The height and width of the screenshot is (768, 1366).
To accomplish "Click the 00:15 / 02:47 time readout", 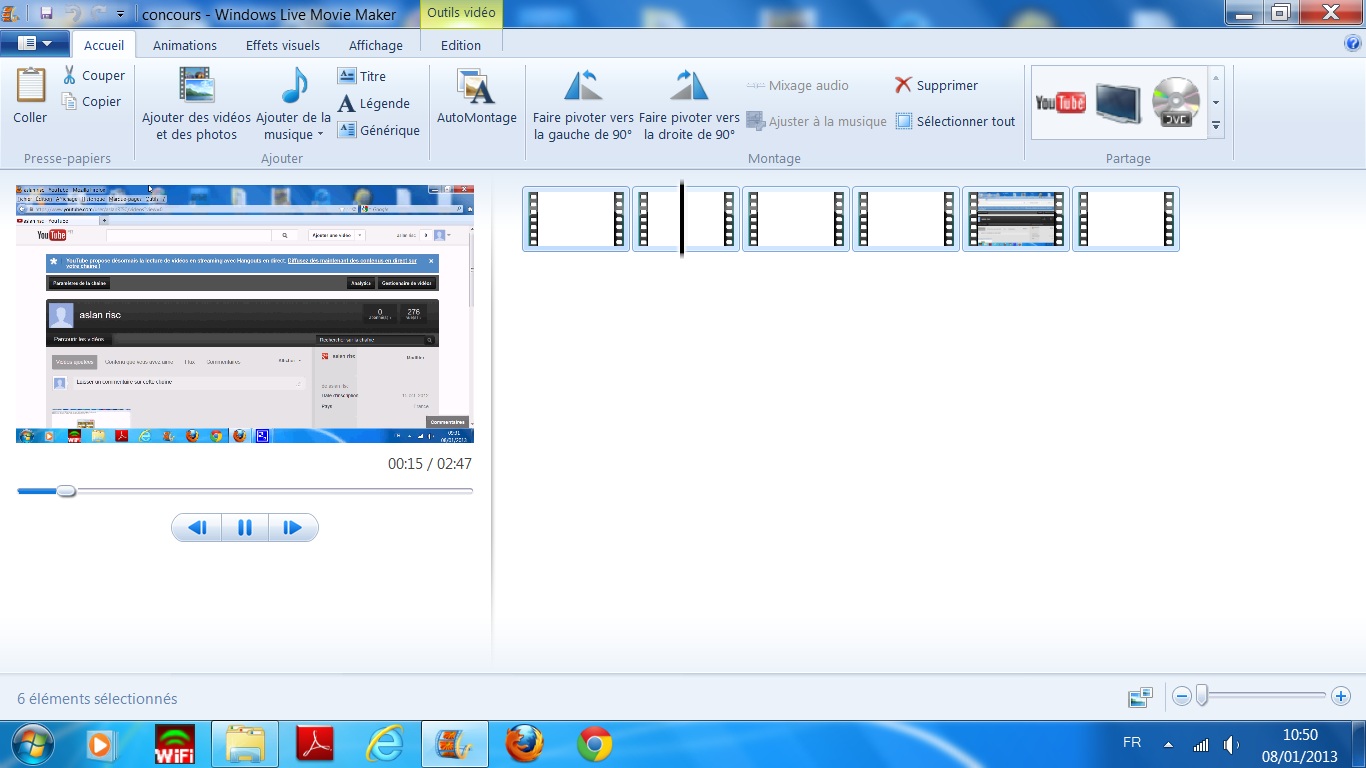I will click(430, 464).
